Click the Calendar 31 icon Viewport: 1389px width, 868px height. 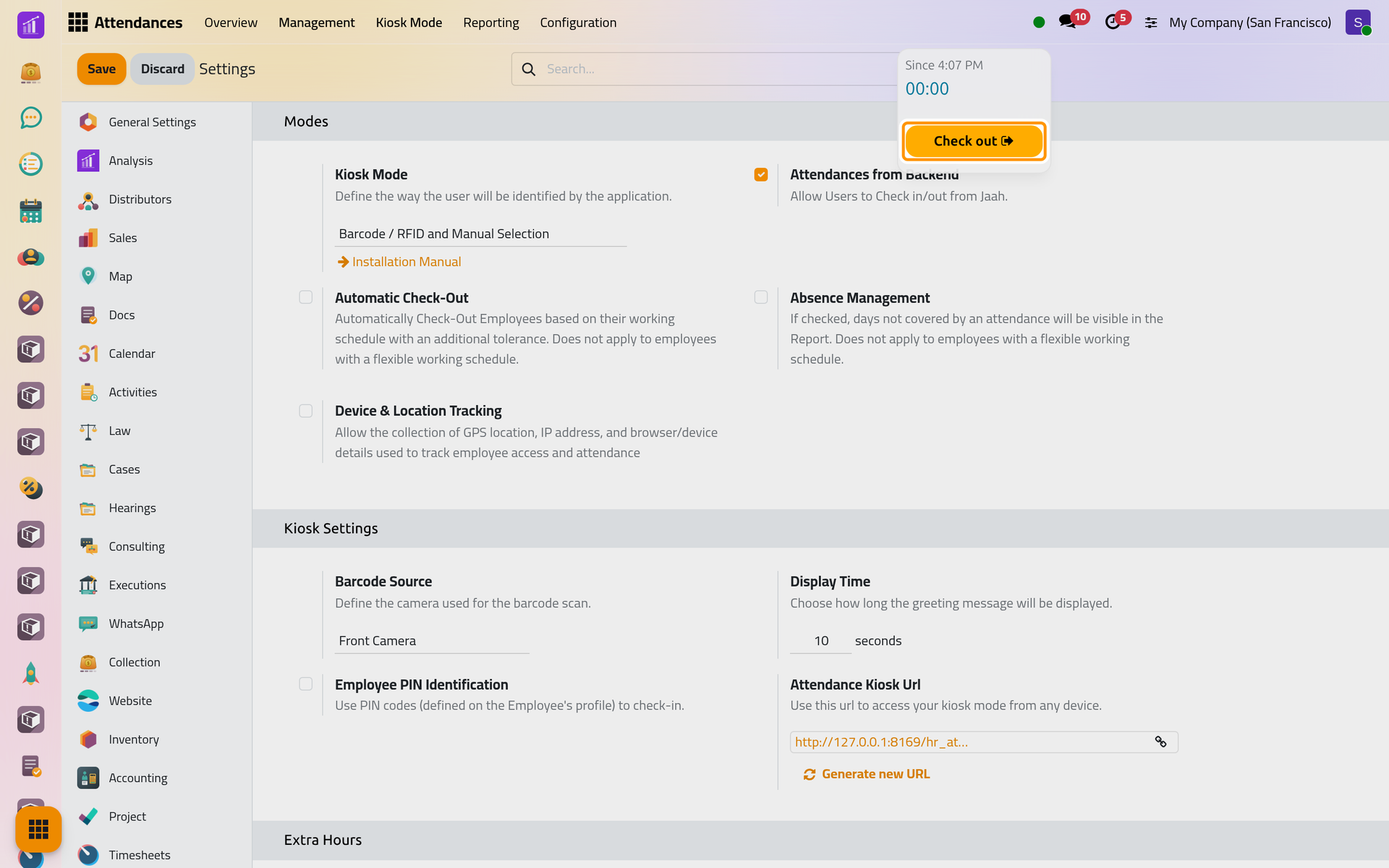click(88, 354)
